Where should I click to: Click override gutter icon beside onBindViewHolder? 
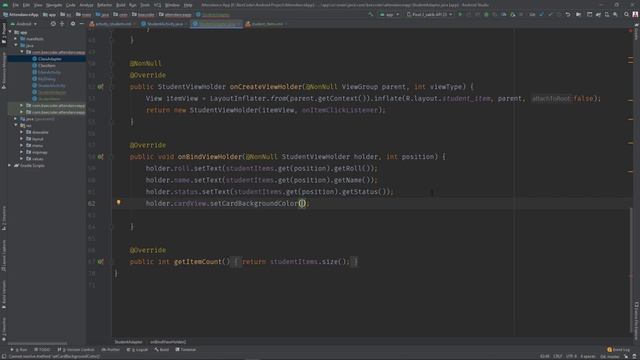pos(100,157)
